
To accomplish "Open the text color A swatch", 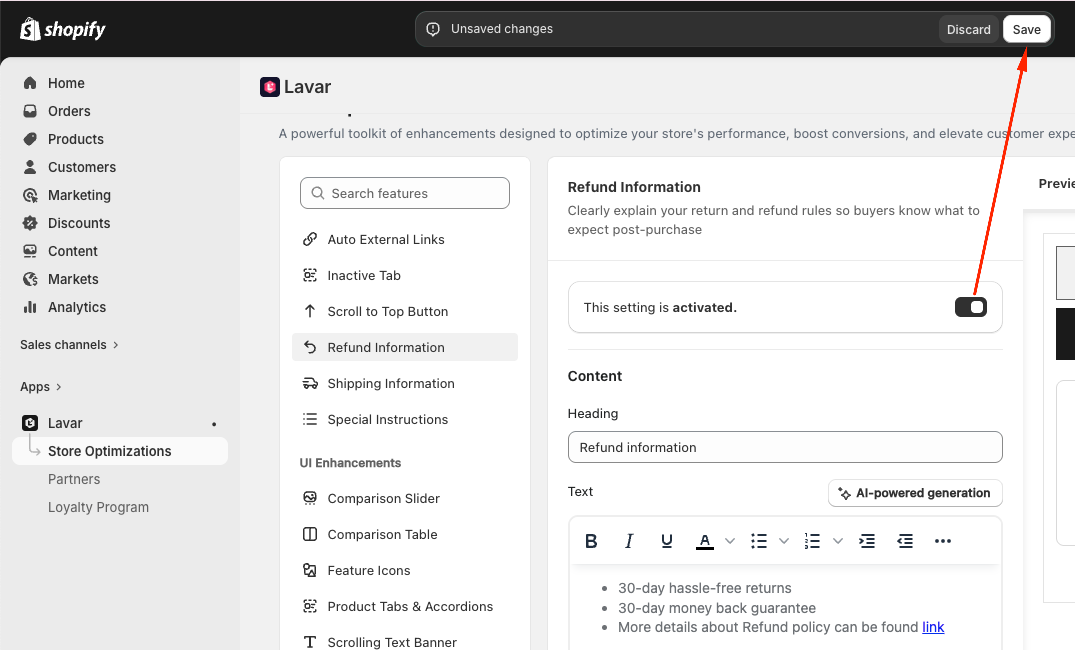I will [705, 541].
